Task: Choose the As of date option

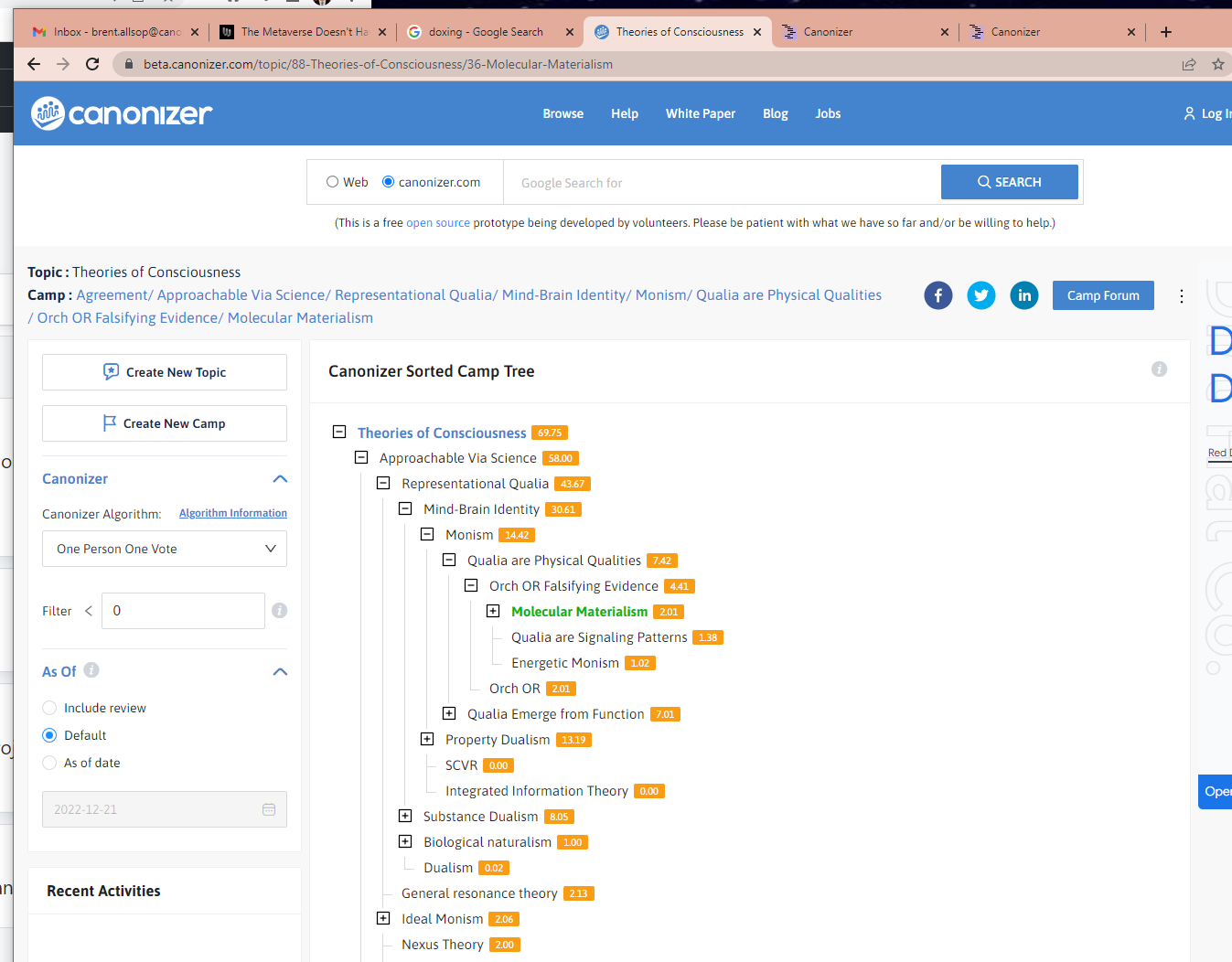Action: (x=48, y=762)
